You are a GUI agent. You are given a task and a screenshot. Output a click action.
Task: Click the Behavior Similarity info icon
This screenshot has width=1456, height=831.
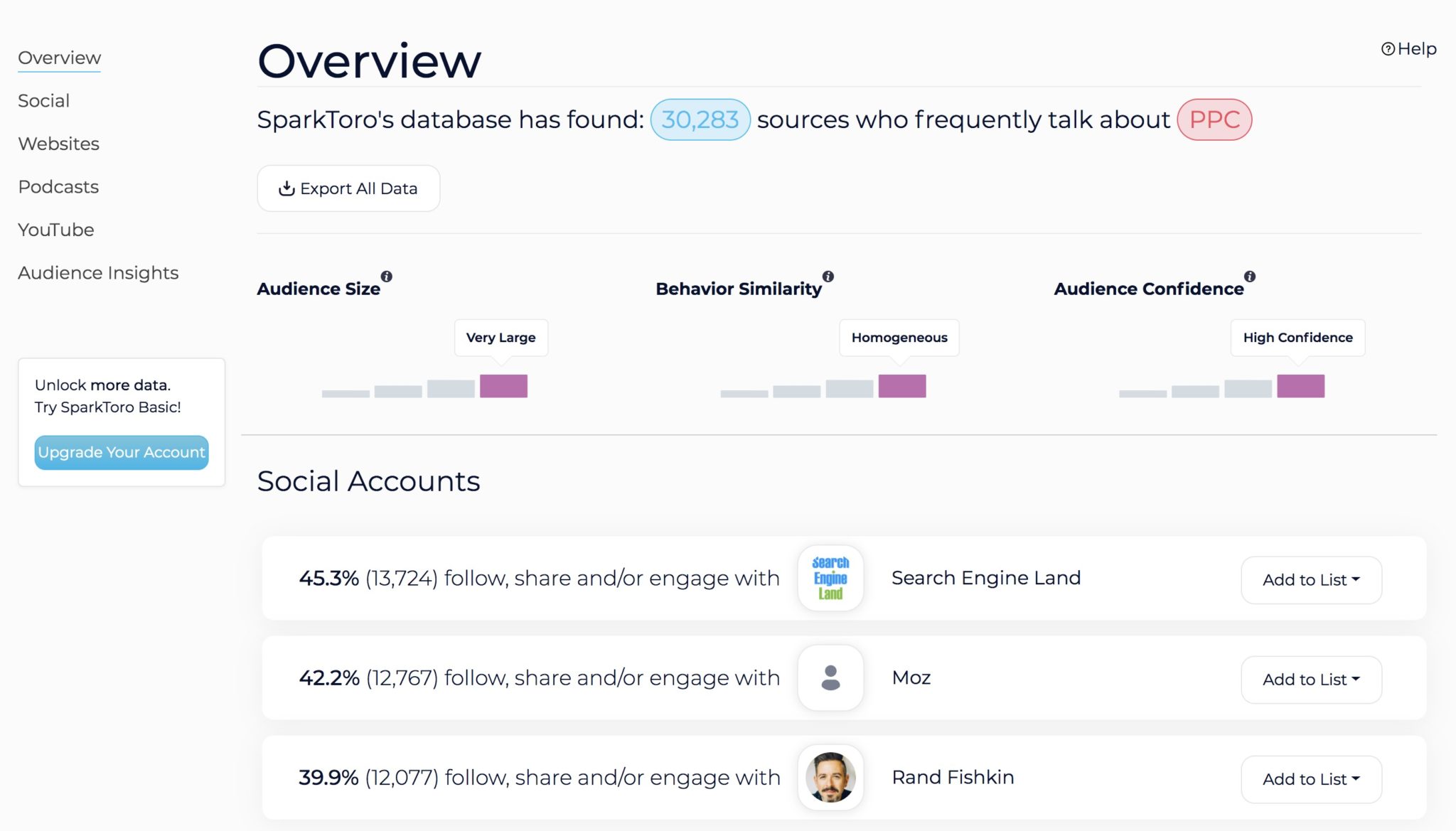(x=828, y=277)
